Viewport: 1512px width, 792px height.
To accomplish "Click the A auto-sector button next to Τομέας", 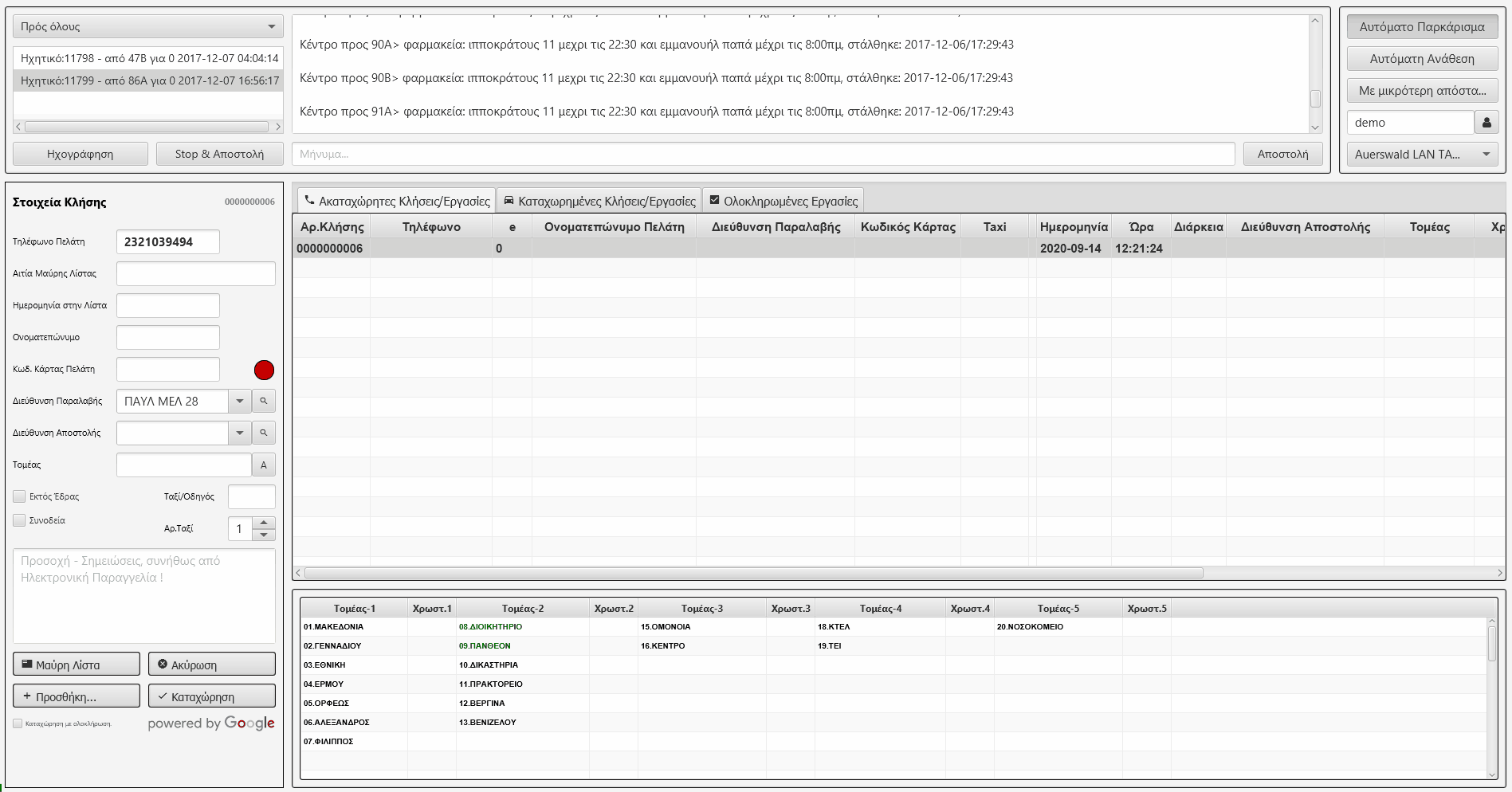I will 264,465.
